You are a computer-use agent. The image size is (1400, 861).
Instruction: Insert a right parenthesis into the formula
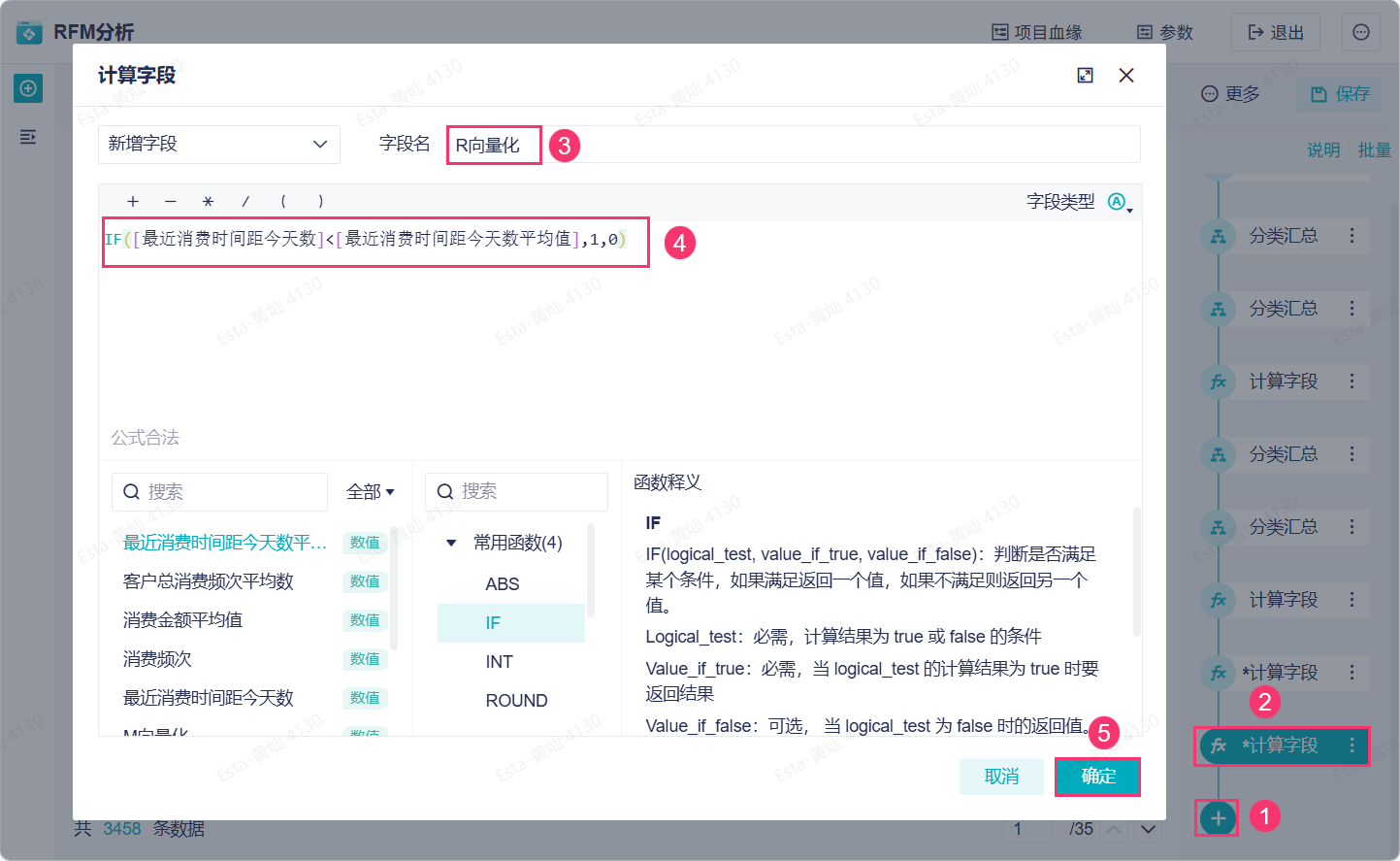click(321, 202)
